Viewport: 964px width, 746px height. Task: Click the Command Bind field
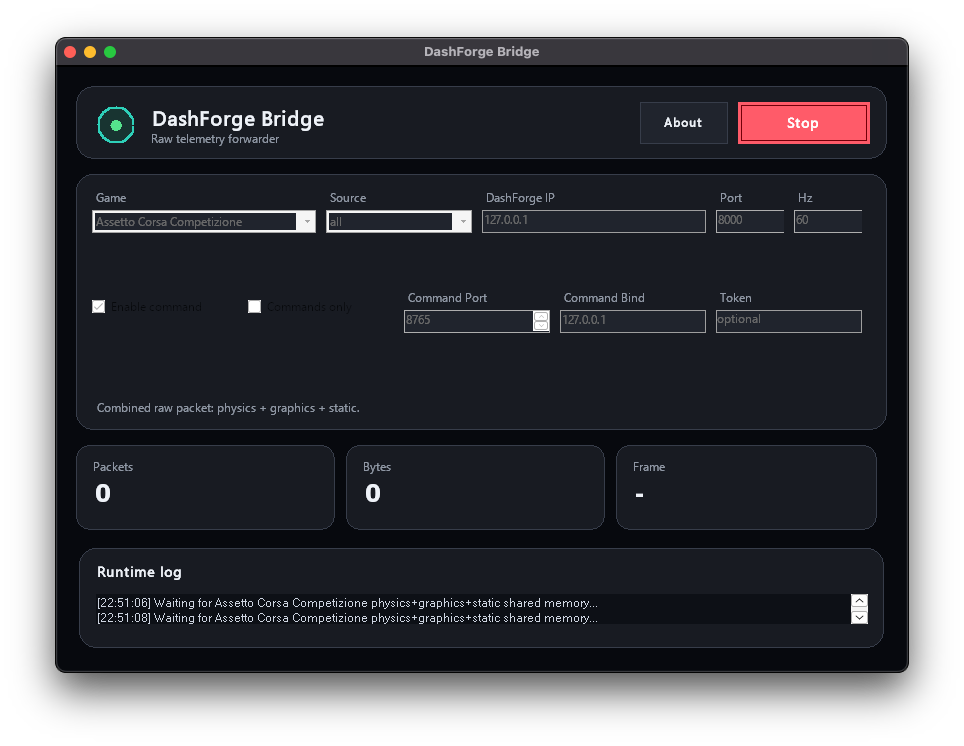coord(633,321)
